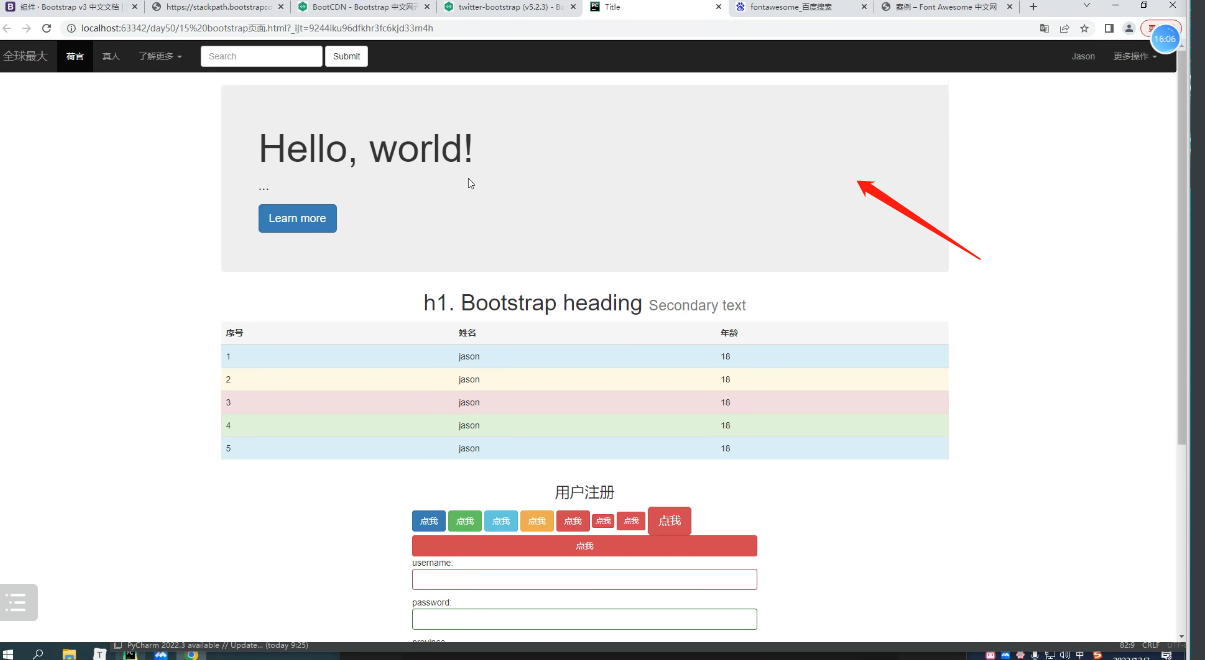Click the translate page icon in address bar

click(1044, 28)
